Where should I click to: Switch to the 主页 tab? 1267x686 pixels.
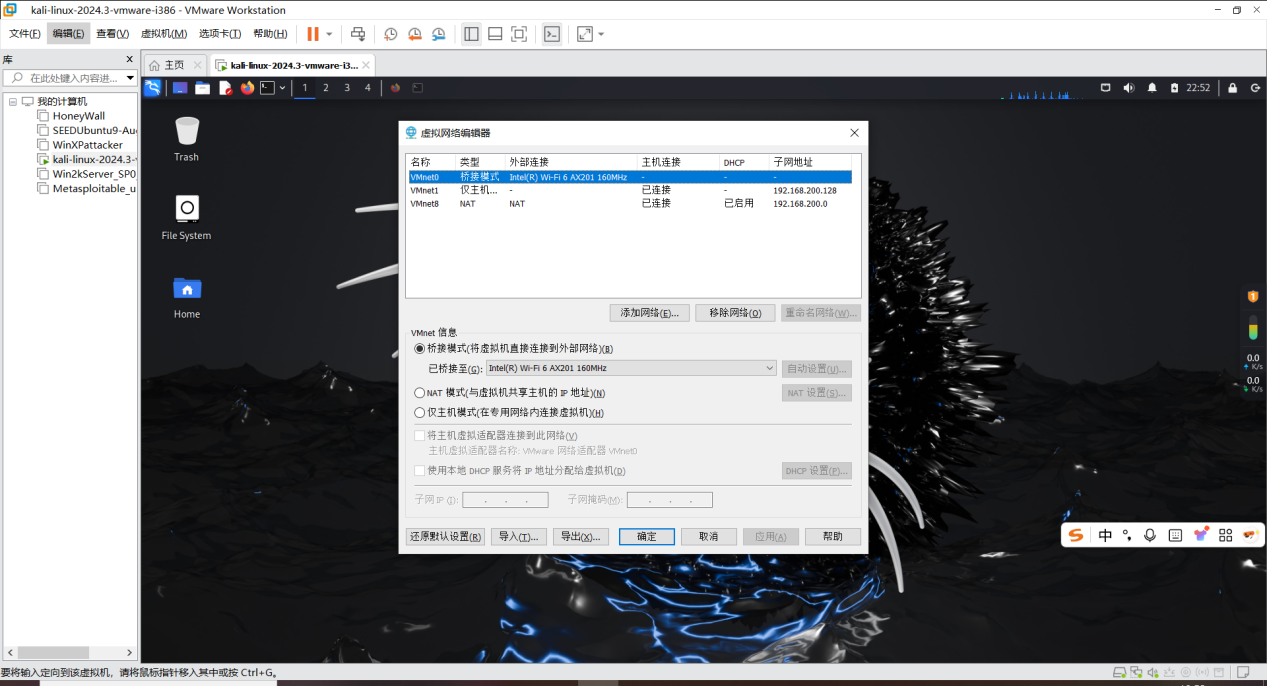pos(175,65)
